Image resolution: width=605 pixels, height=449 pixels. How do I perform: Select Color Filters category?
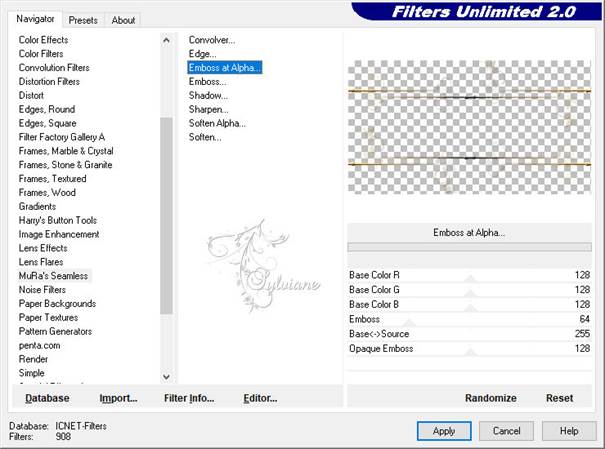tap(41, 54)
